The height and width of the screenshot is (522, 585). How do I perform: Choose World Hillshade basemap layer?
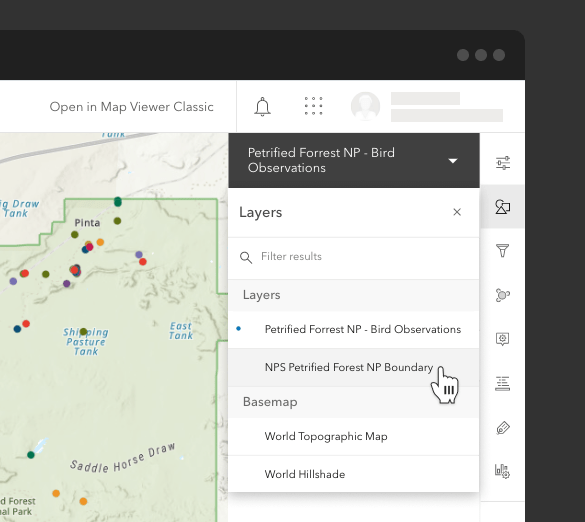click(354, 474)
